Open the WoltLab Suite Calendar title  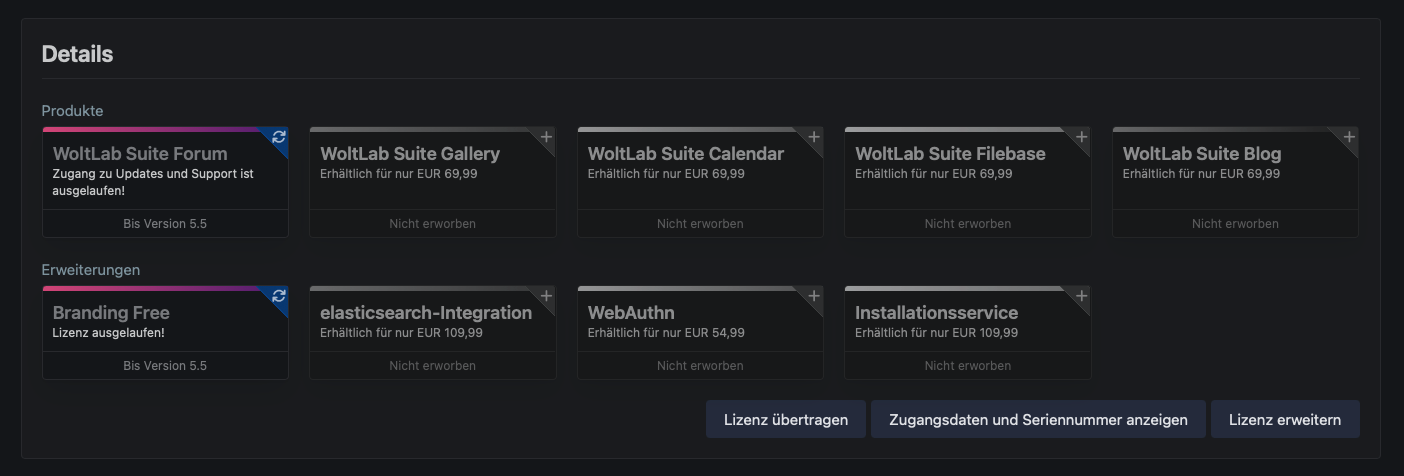click(686, 154)
